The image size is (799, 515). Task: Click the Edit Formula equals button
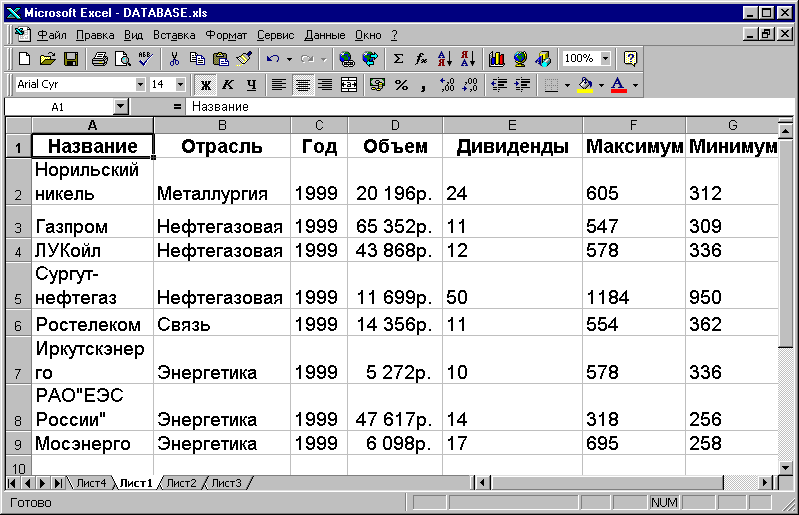coord(177,107)
